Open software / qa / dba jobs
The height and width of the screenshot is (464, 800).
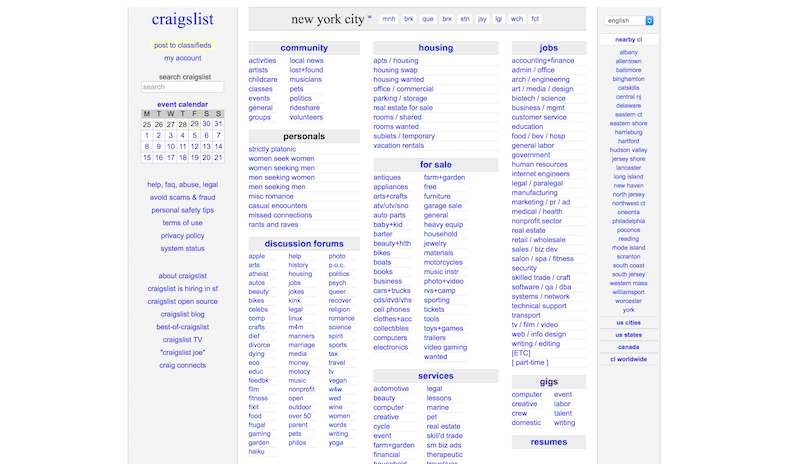pyautogui.click(x=541, y=287)
